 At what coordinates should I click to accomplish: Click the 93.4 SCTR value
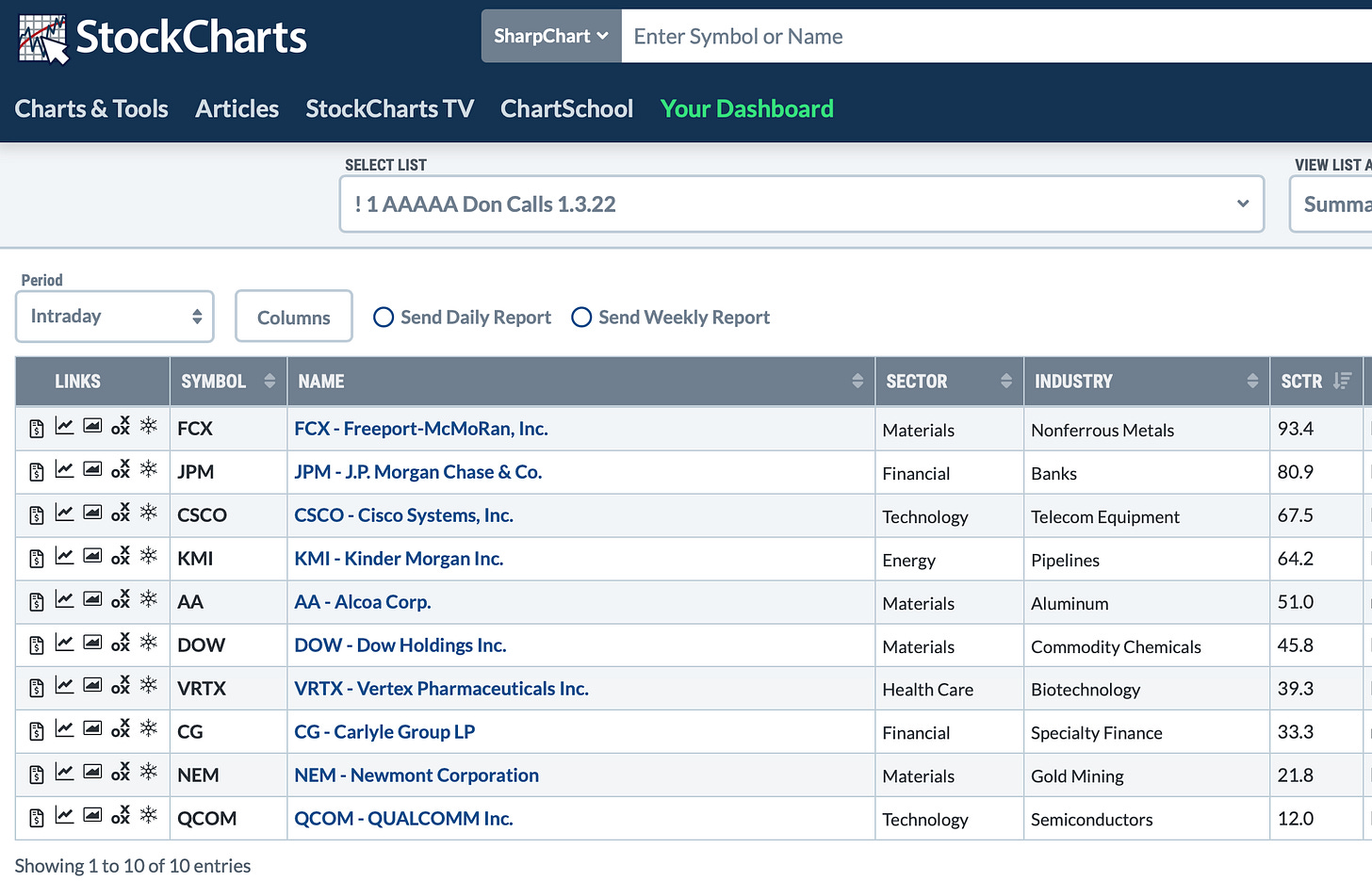click(x=1296, y=429)
